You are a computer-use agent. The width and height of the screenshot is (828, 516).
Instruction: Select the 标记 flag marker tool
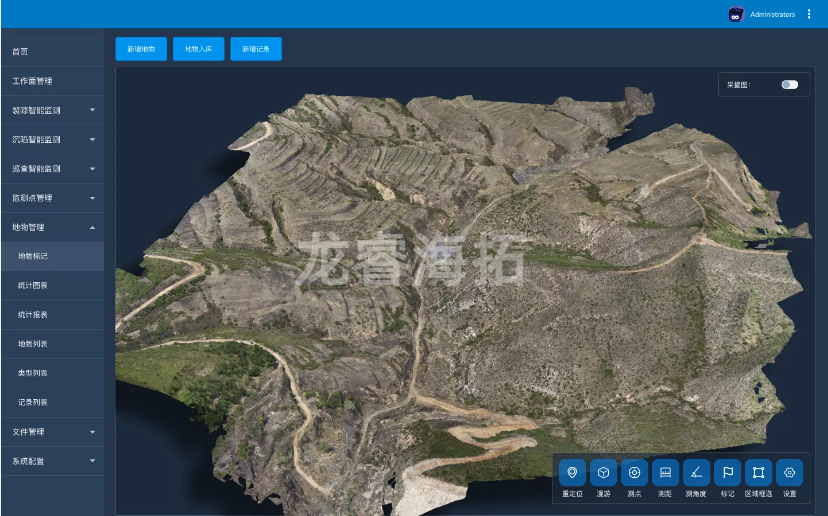tap(727, 472)
